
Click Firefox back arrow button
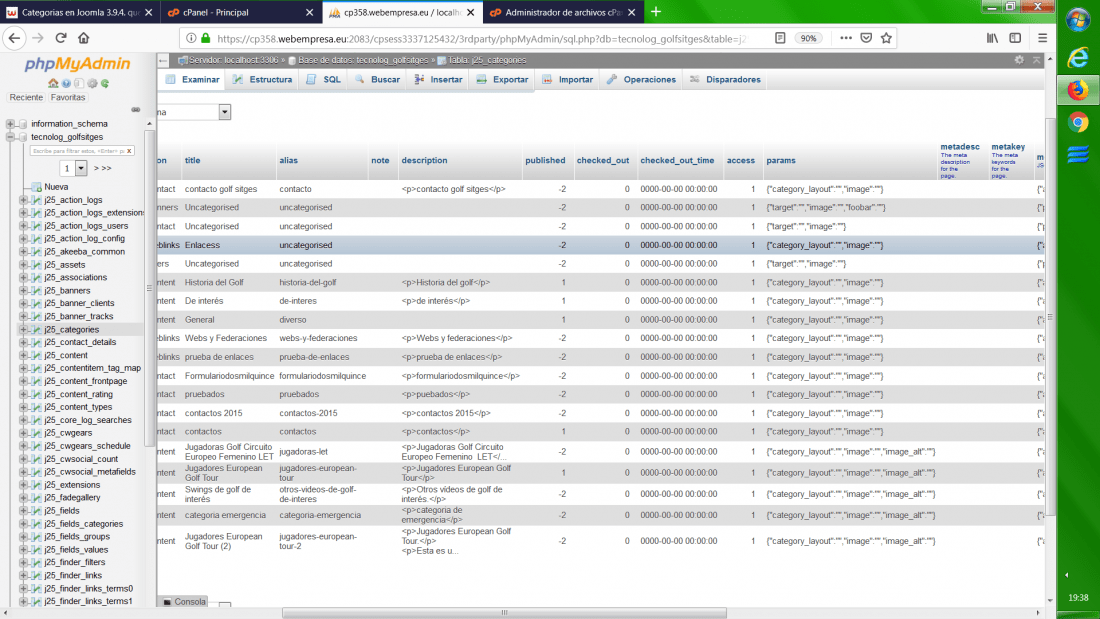[15, 38]
